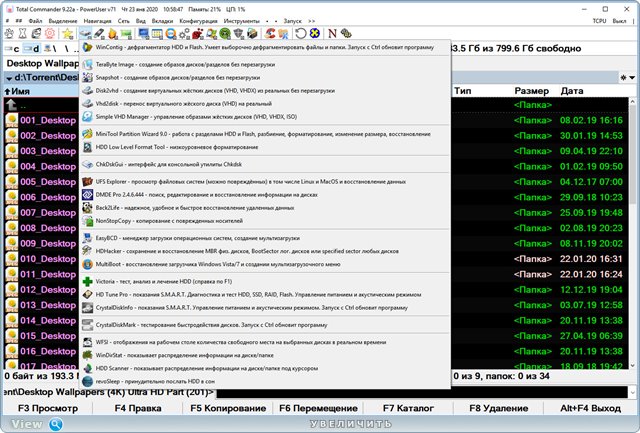Select HDD Low Level Format Tool
The image size is (640, 433).
[265, 147]
